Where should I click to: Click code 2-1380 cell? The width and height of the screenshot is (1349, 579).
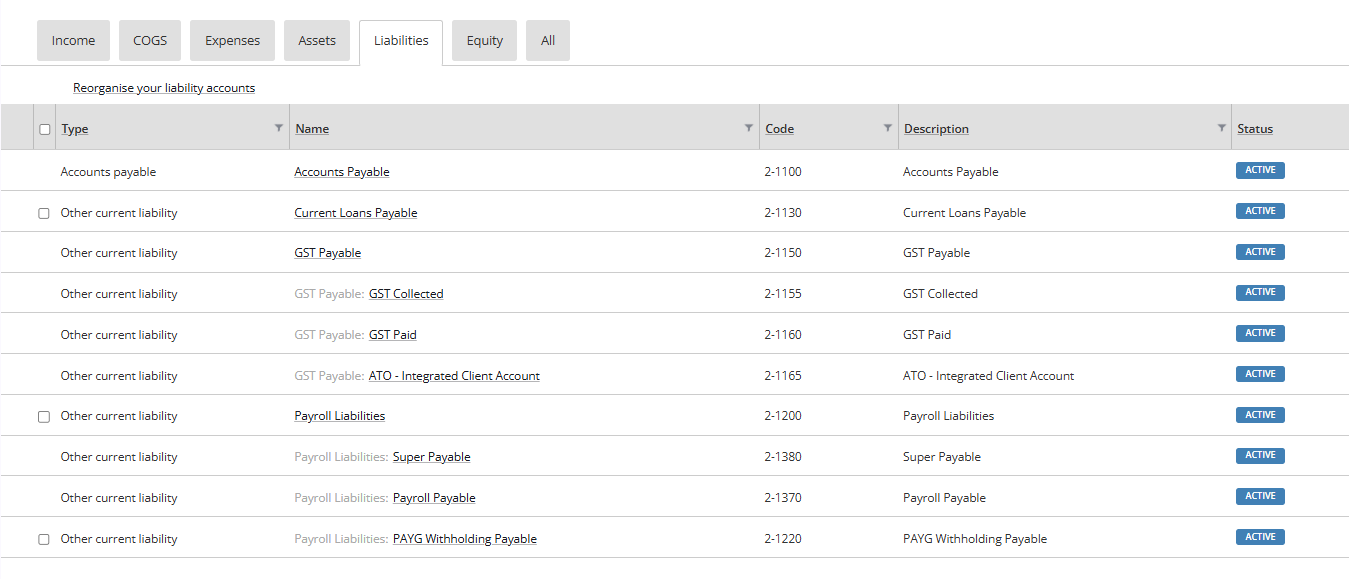(x=783, y=457)
